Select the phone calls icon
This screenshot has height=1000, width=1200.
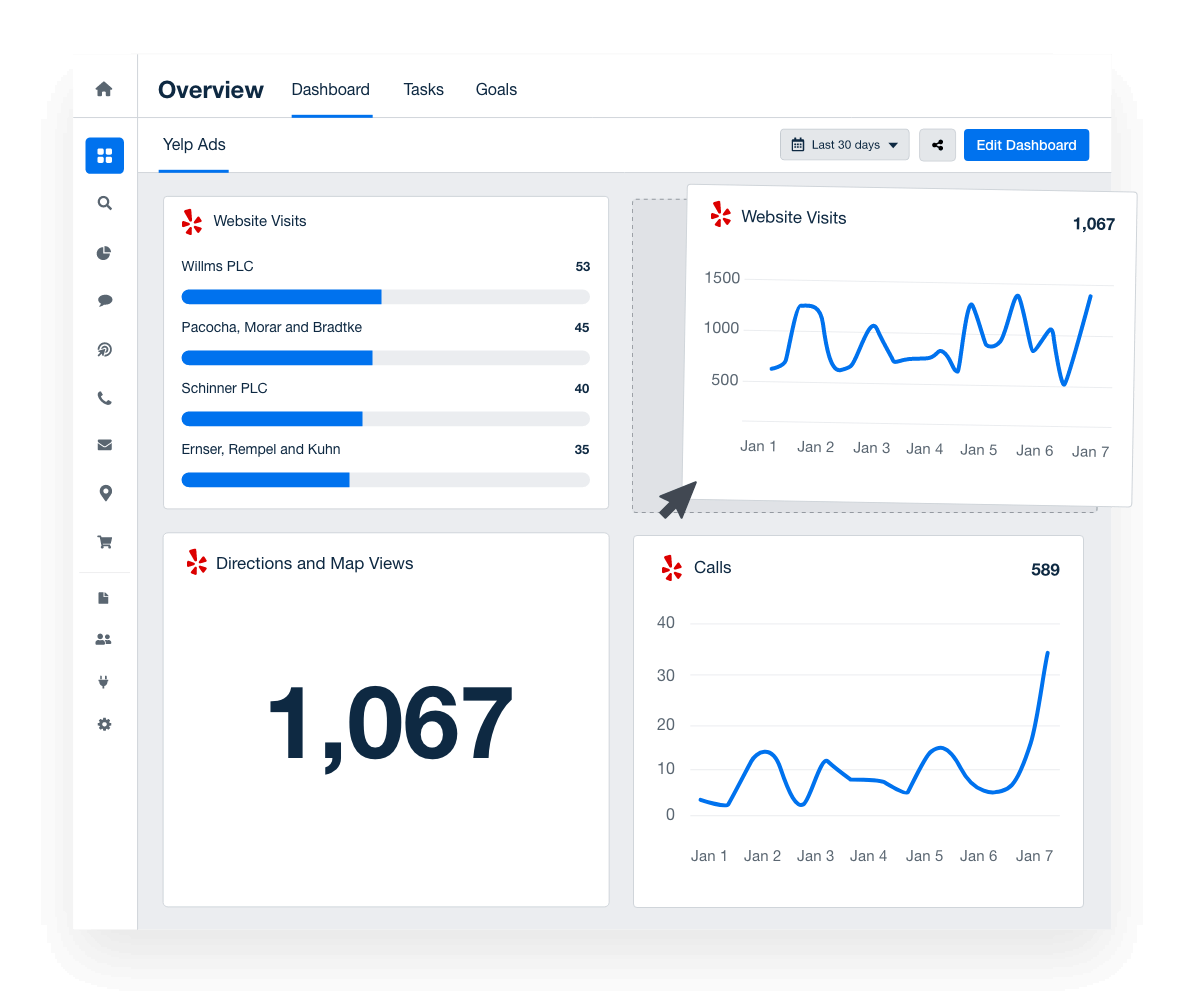pos(105,398)
